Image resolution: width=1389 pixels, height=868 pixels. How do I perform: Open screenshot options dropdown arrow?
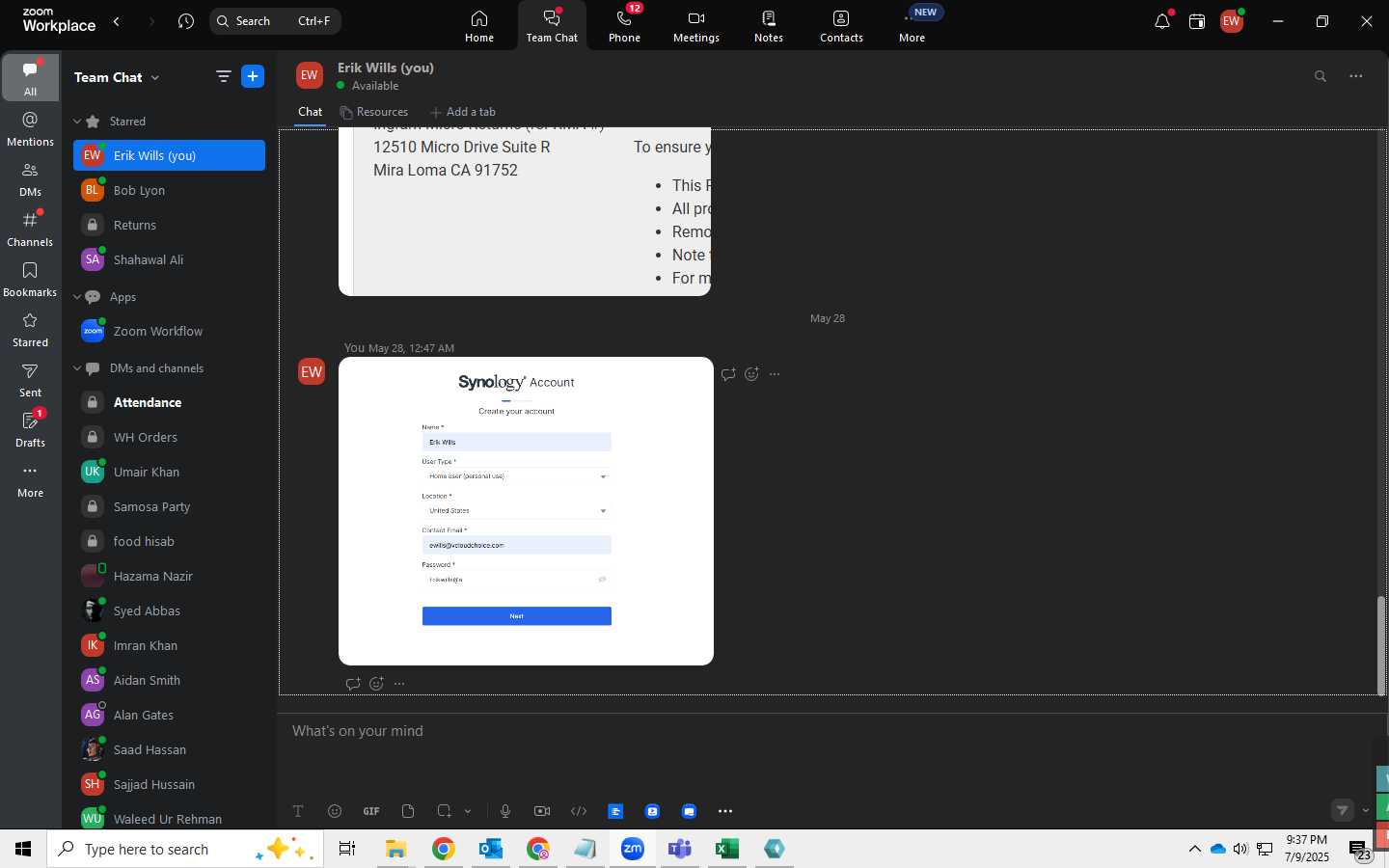click(x=468, y=811)
